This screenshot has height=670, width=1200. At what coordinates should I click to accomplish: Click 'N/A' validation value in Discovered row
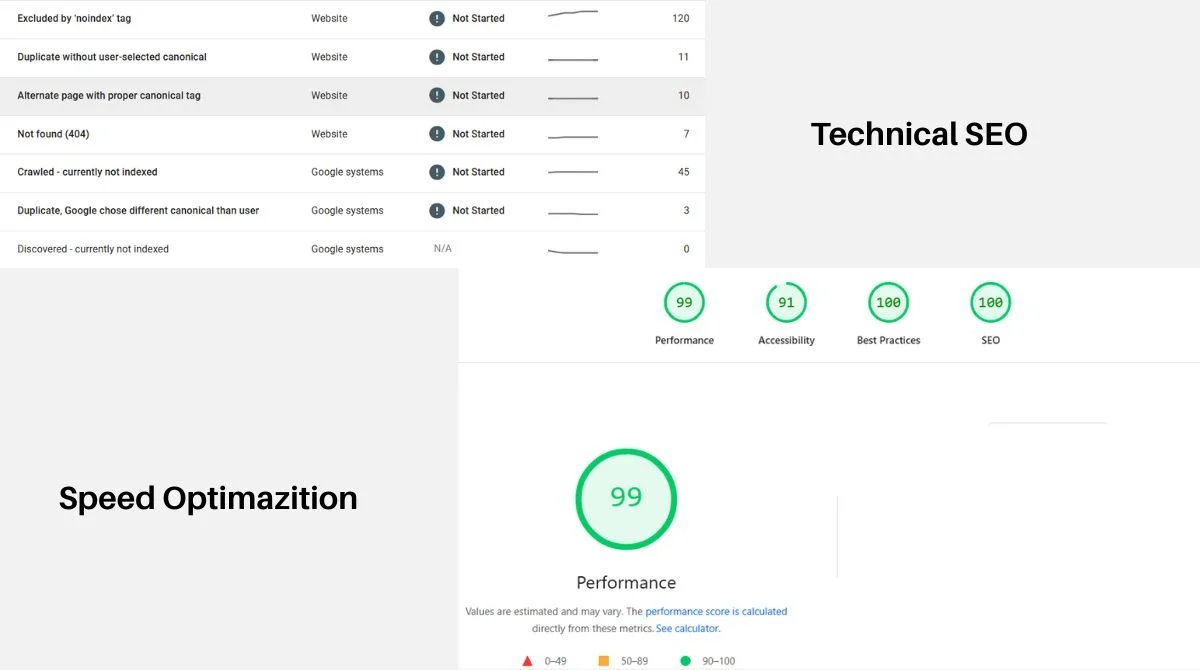(x=443, y=248)
